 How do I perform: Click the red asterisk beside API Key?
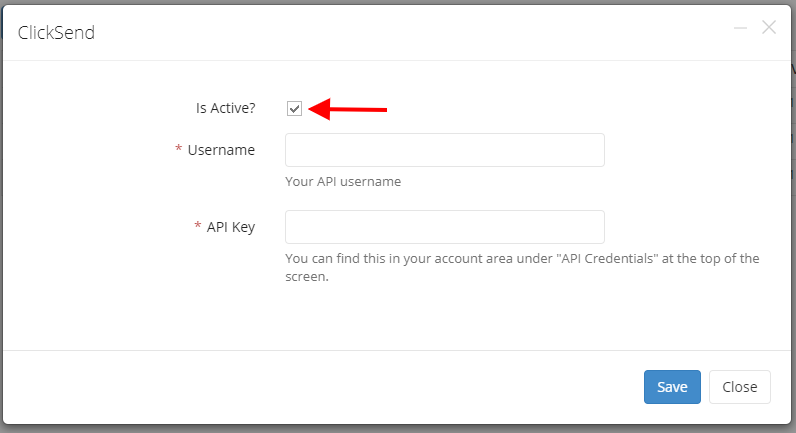click(x=198, y=225)
